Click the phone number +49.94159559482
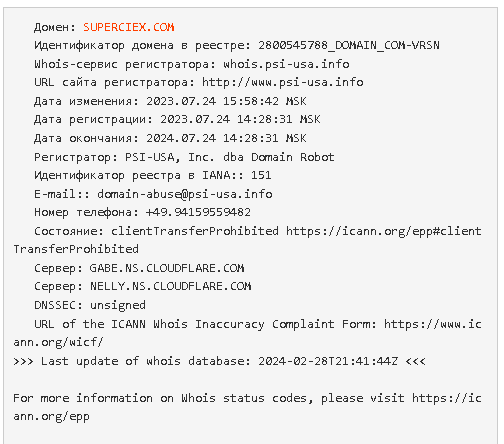The image size is (504, 444). 198,212
